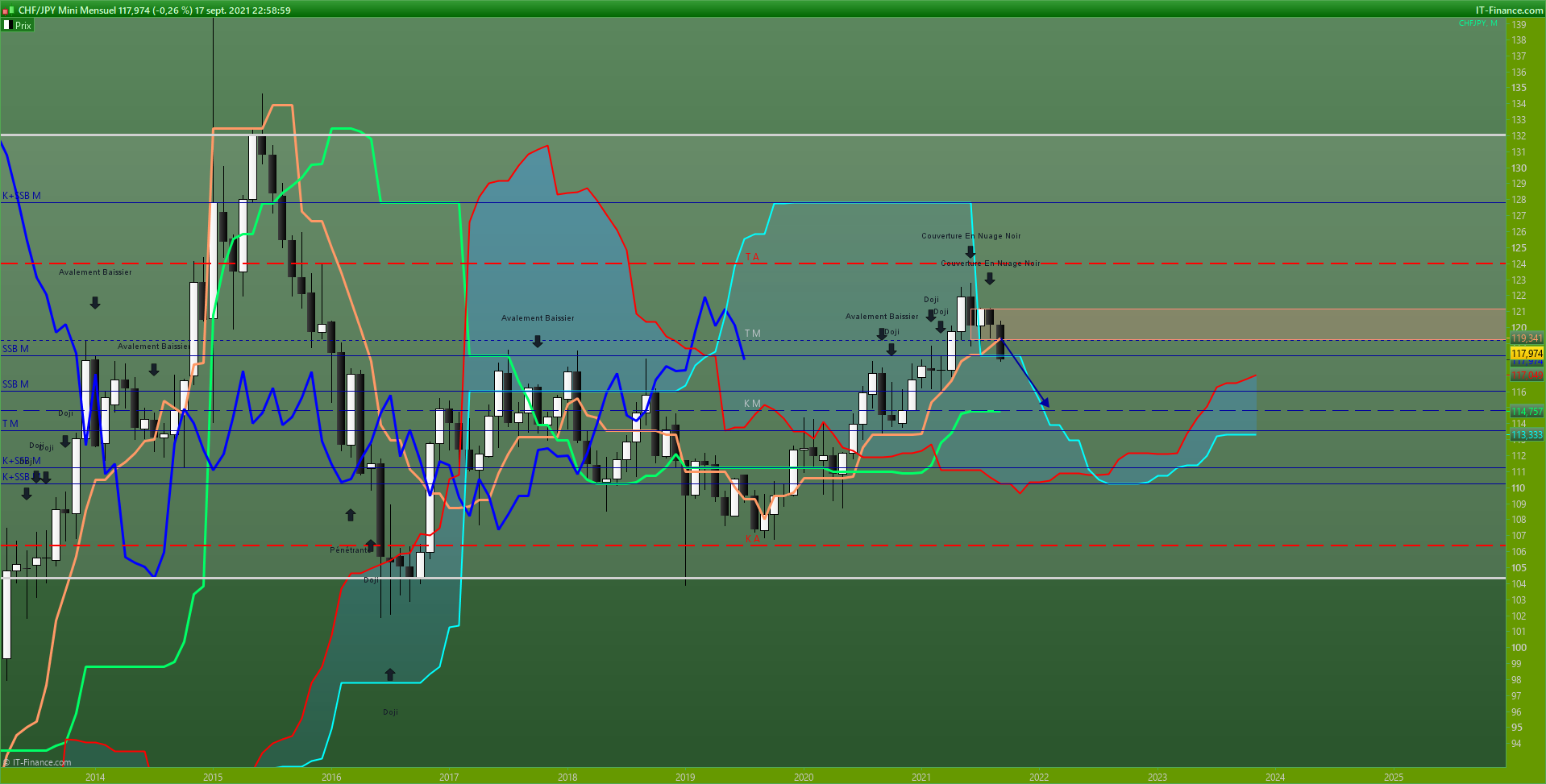Click the down arrow below the 2017 Avalement Baissier label
1546x784 pixels.
click(x=538, y=342)
